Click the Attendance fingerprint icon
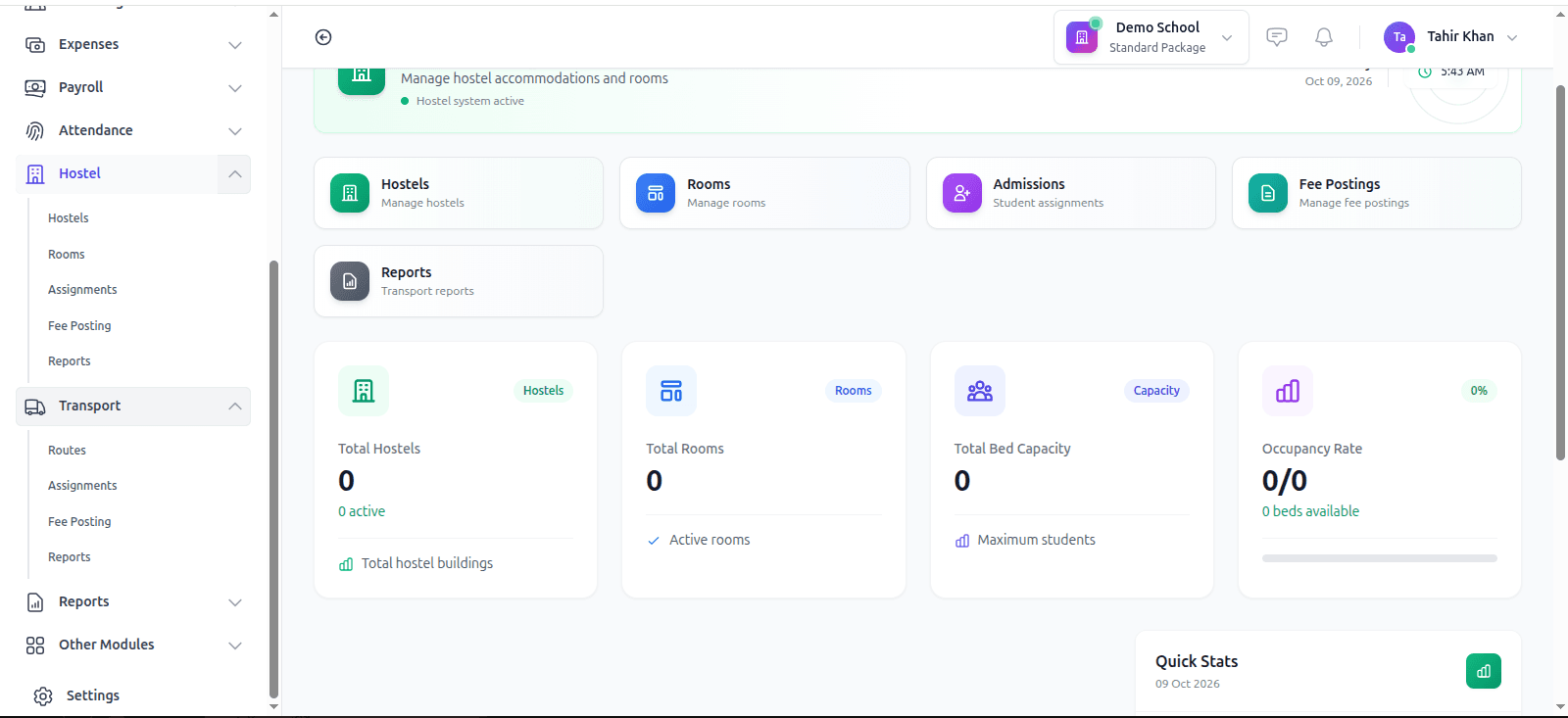 (x=35, y=131)
